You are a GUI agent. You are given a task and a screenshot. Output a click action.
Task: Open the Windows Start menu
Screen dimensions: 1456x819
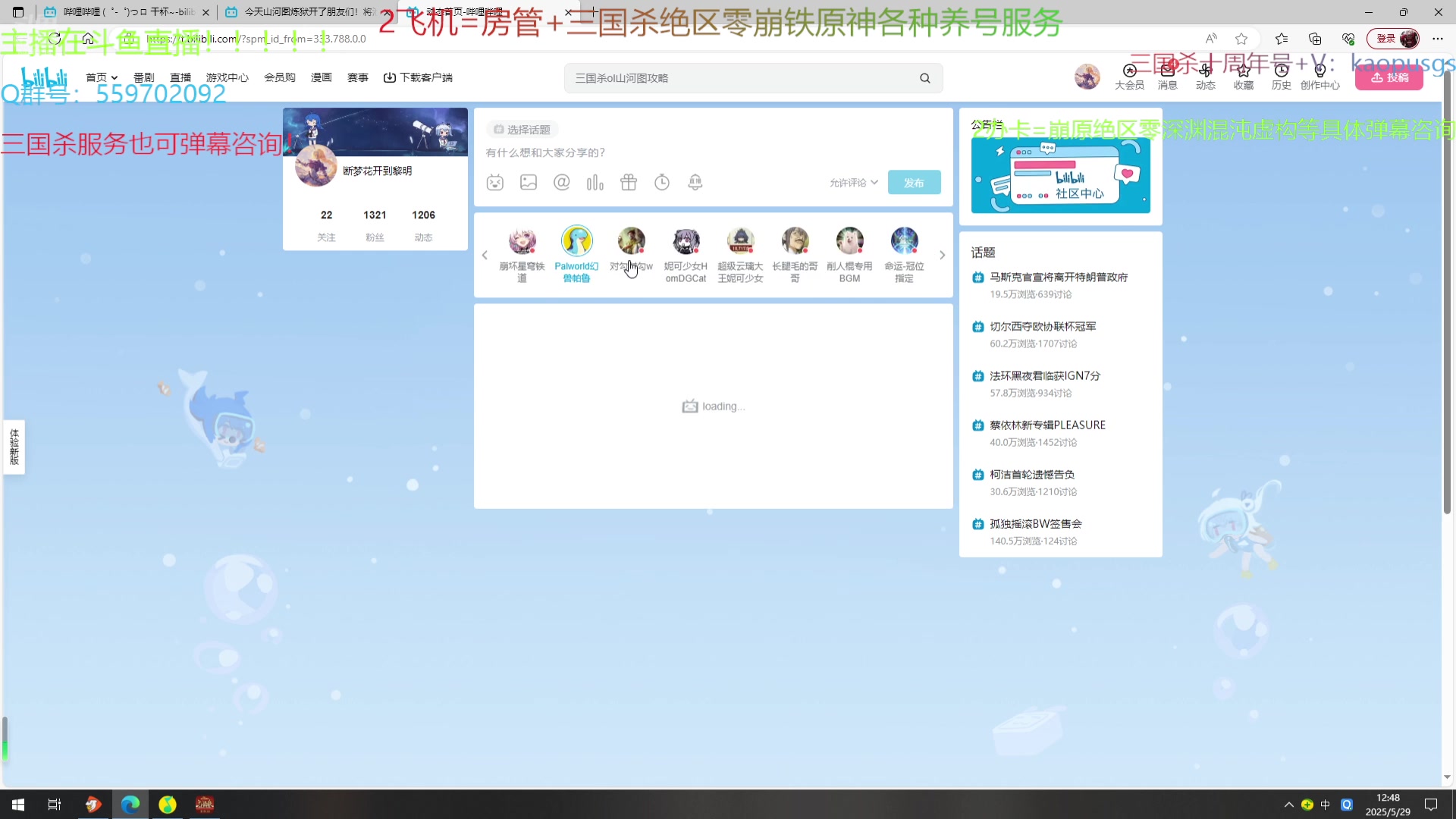click(18, 805)
